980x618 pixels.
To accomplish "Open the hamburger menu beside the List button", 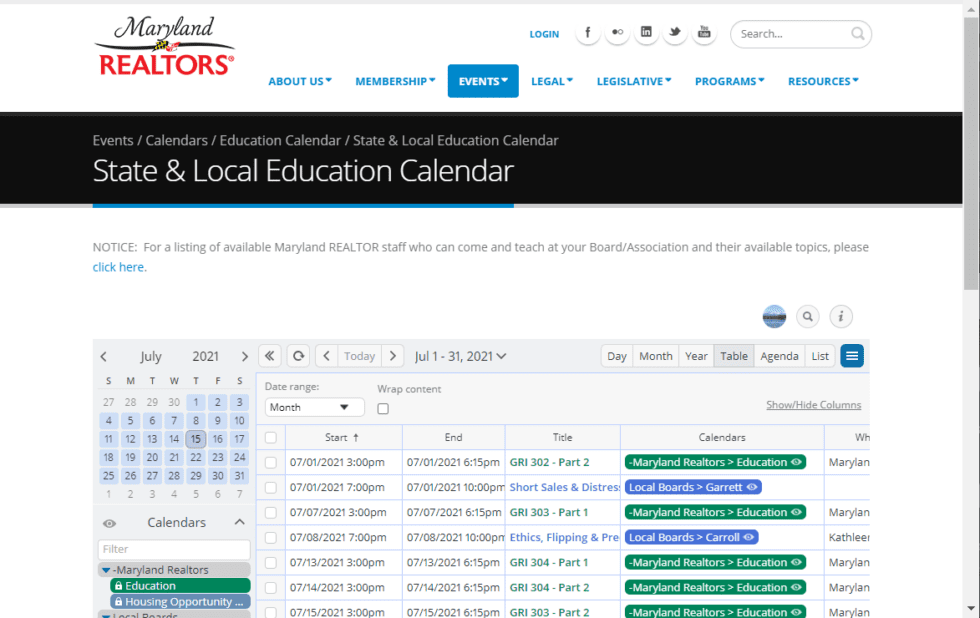I will click(852, 355).
